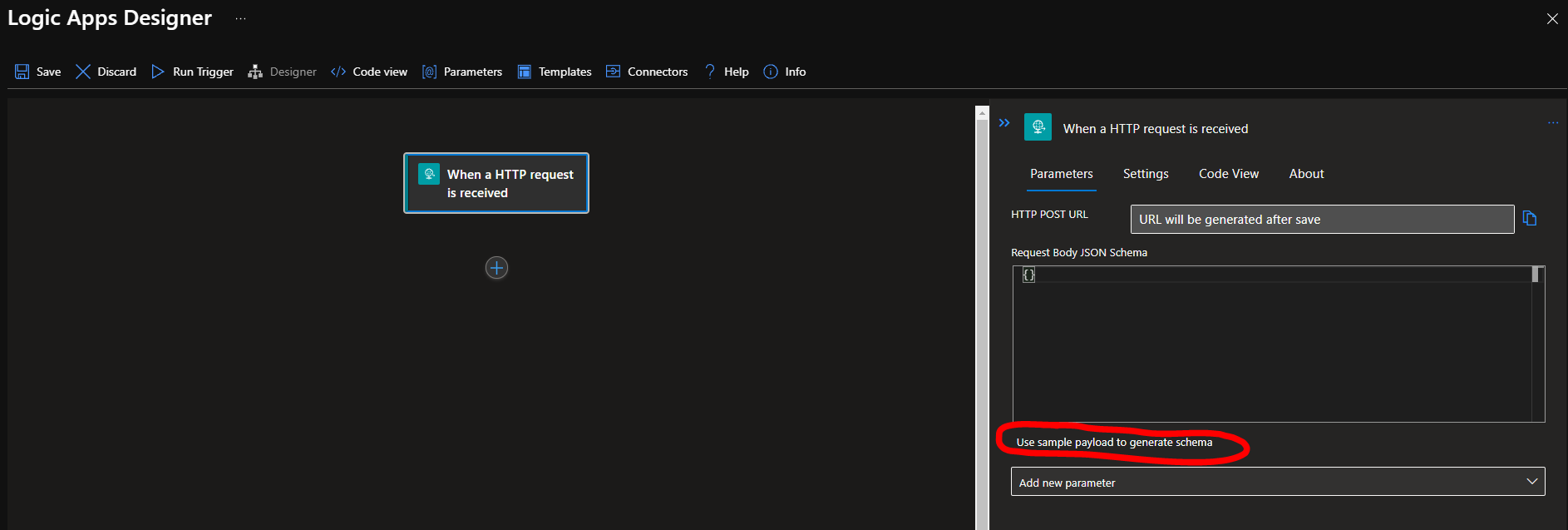Open the Templates toolbar item

tap(555, 72)
